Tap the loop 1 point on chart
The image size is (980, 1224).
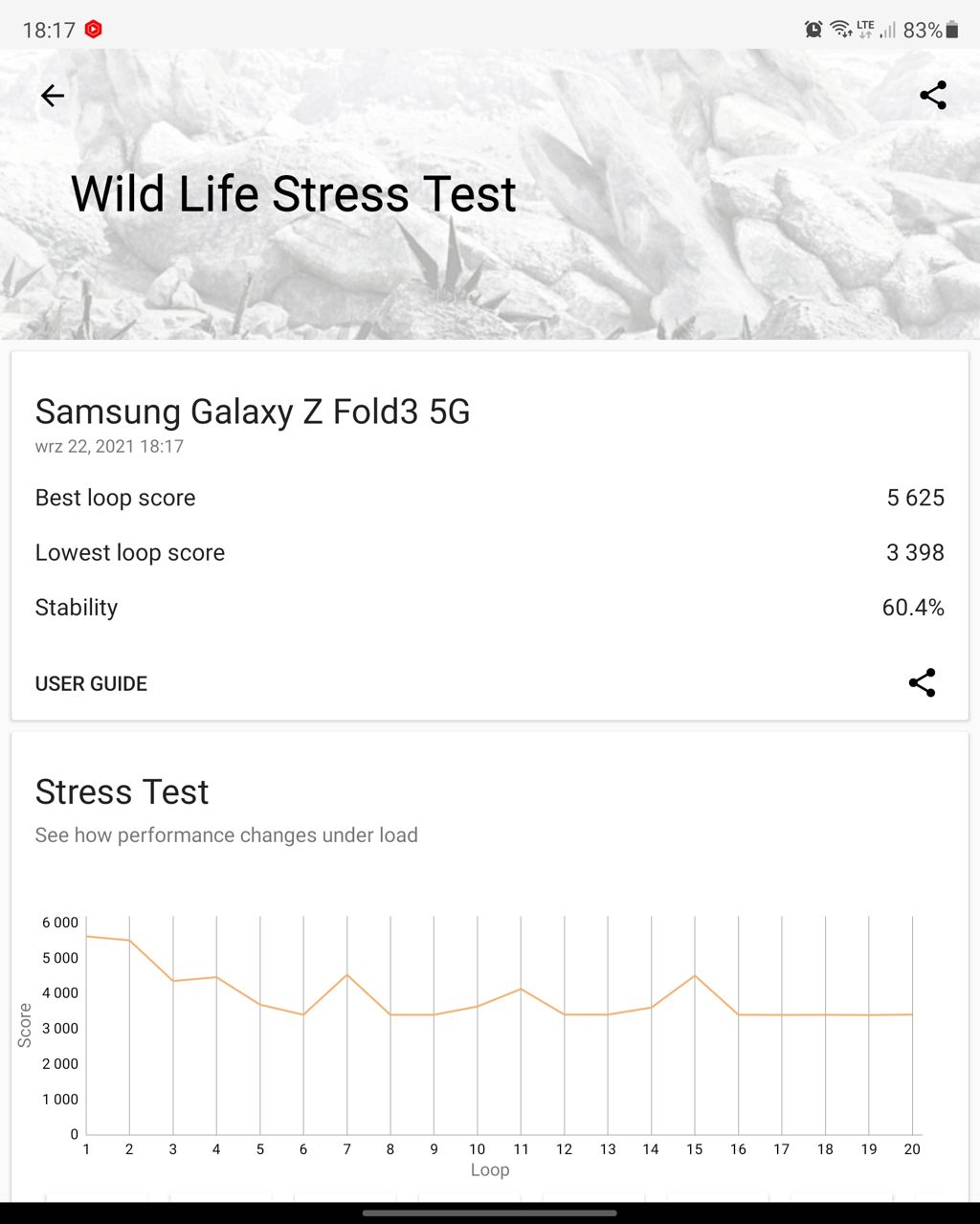[x=87, y=936]
